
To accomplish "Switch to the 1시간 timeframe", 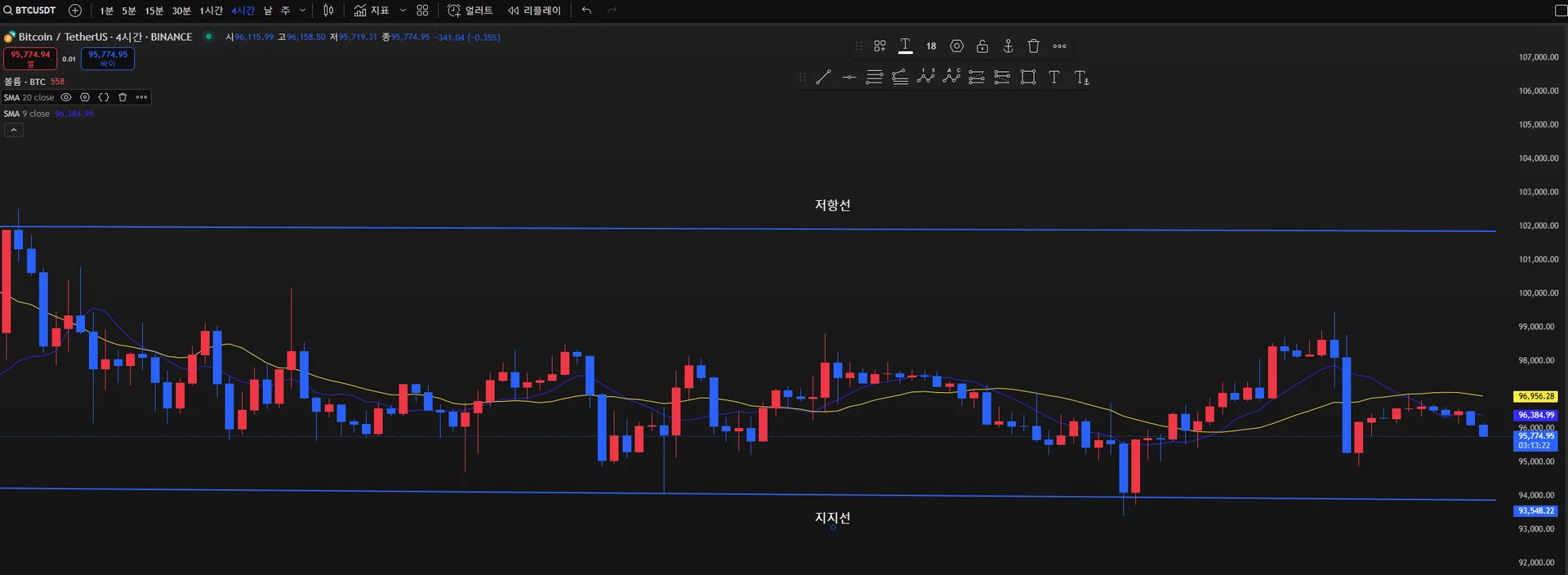I will point(211,10).
